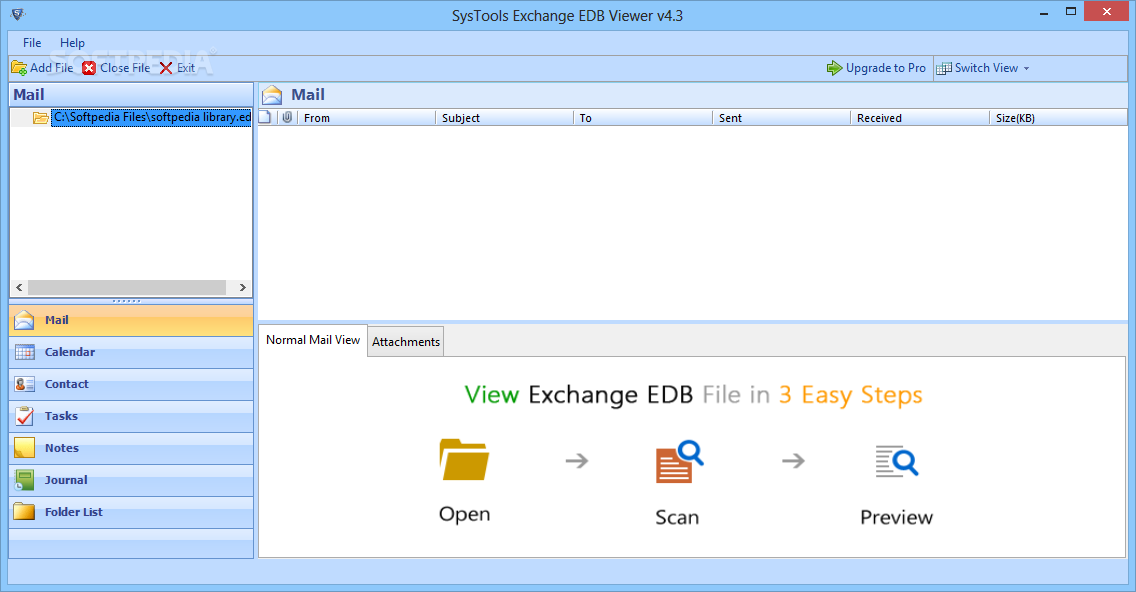Select the Journal navigation label
The width and height of the screenshot is (1136, 592).
66,480
